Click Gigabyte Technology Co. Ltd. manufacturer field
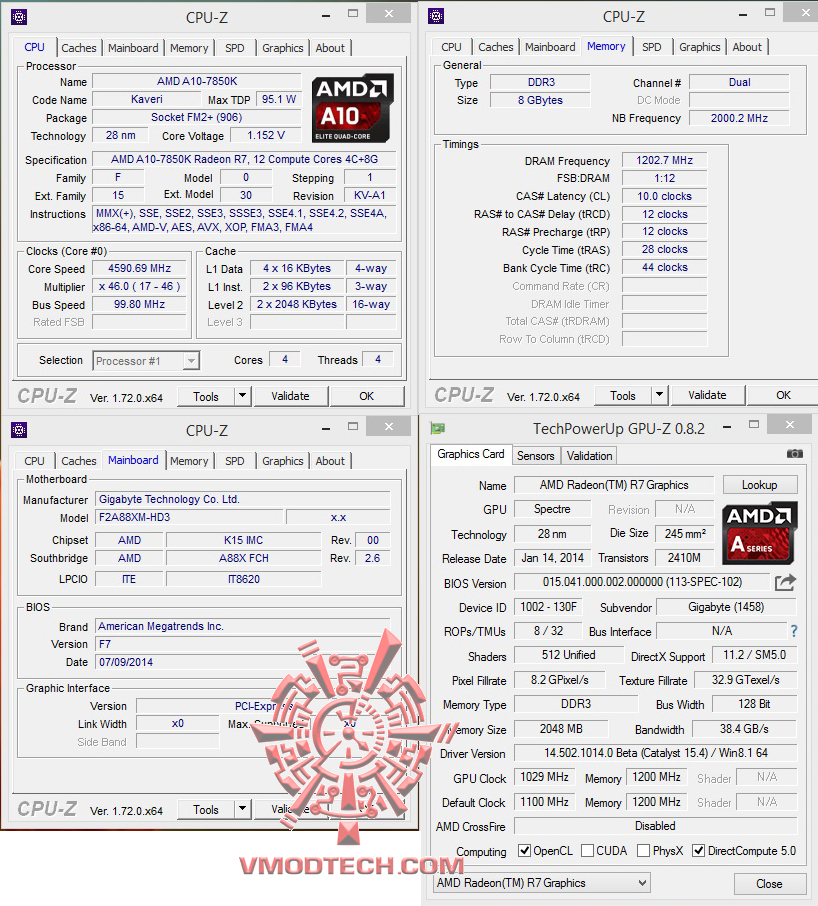 [243, 499]
